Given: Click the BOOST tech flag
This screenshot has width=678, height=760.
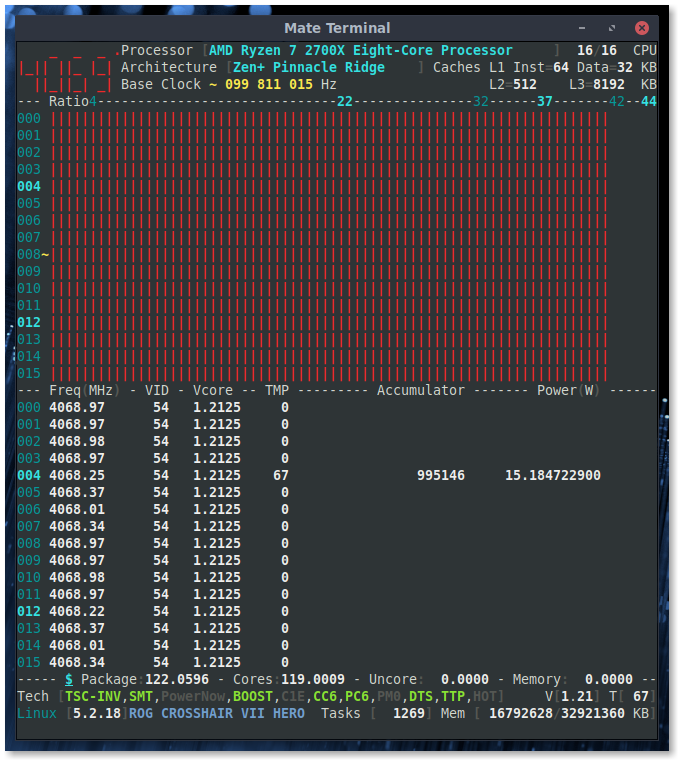Looking at the screenshot, I should [253, 697].
